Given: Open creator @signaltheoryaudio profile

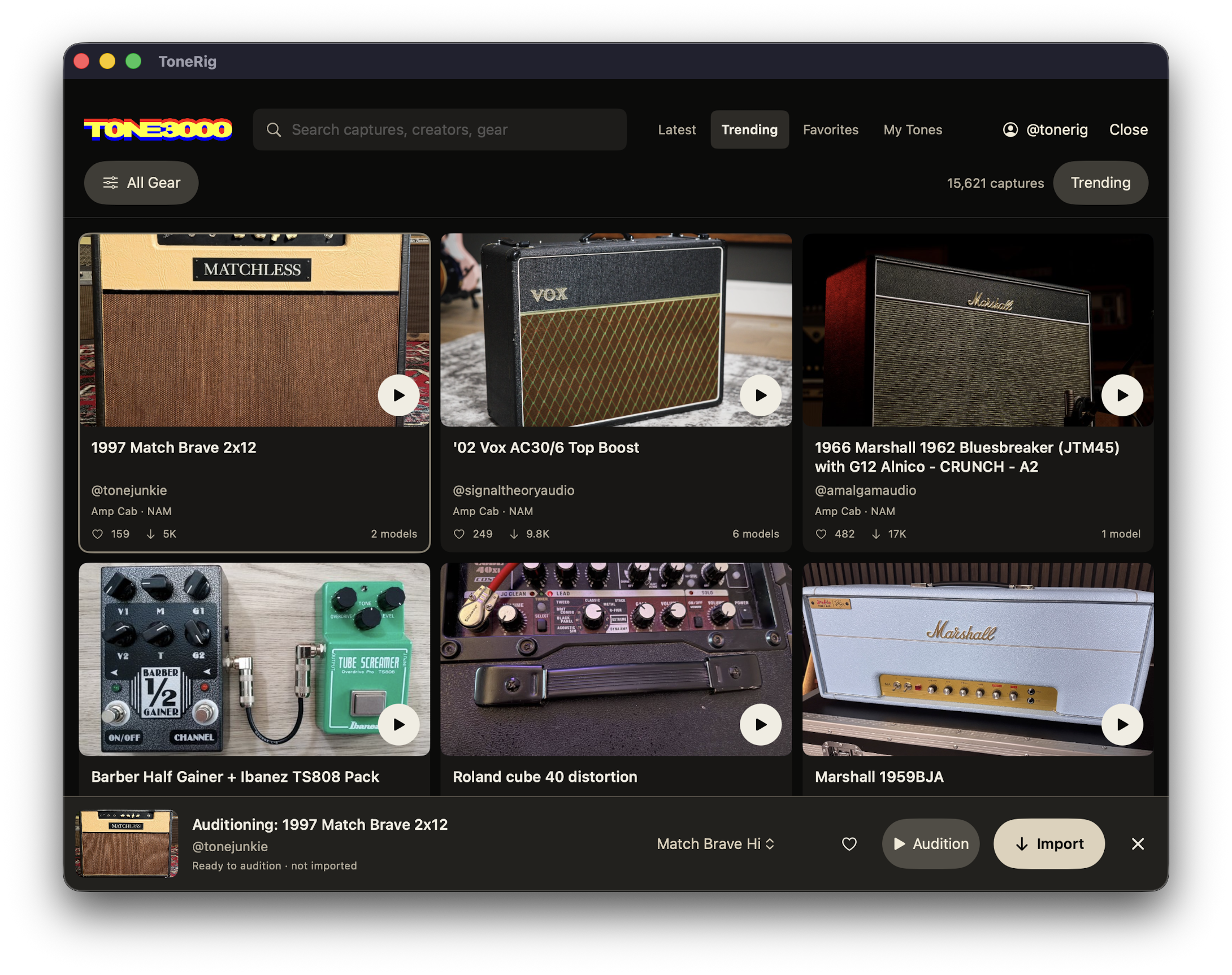Looking at the screenshot, I should point(514,490).
